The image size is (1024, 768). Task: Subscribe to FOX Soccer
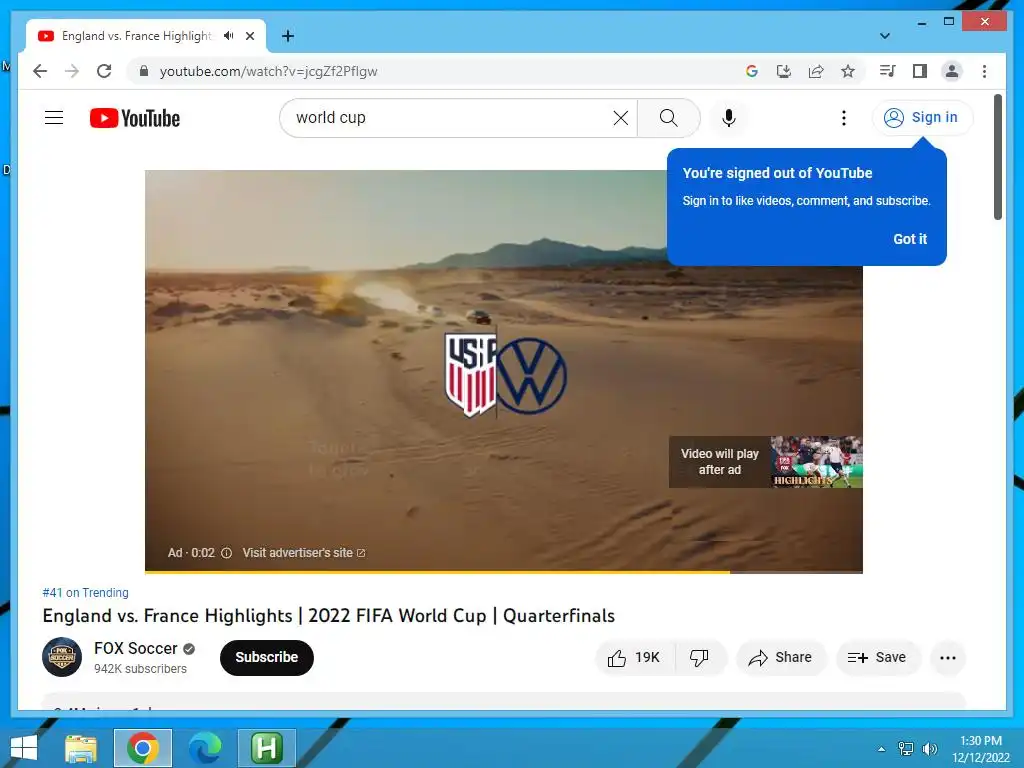pyautogui.click(x=266, y=658)
